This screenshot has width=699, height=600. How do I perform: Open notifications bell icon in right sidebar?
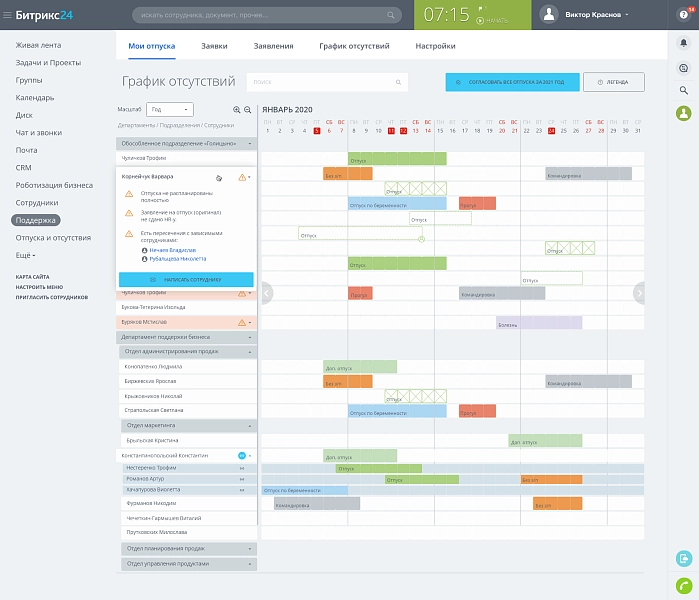pos(683,43)
